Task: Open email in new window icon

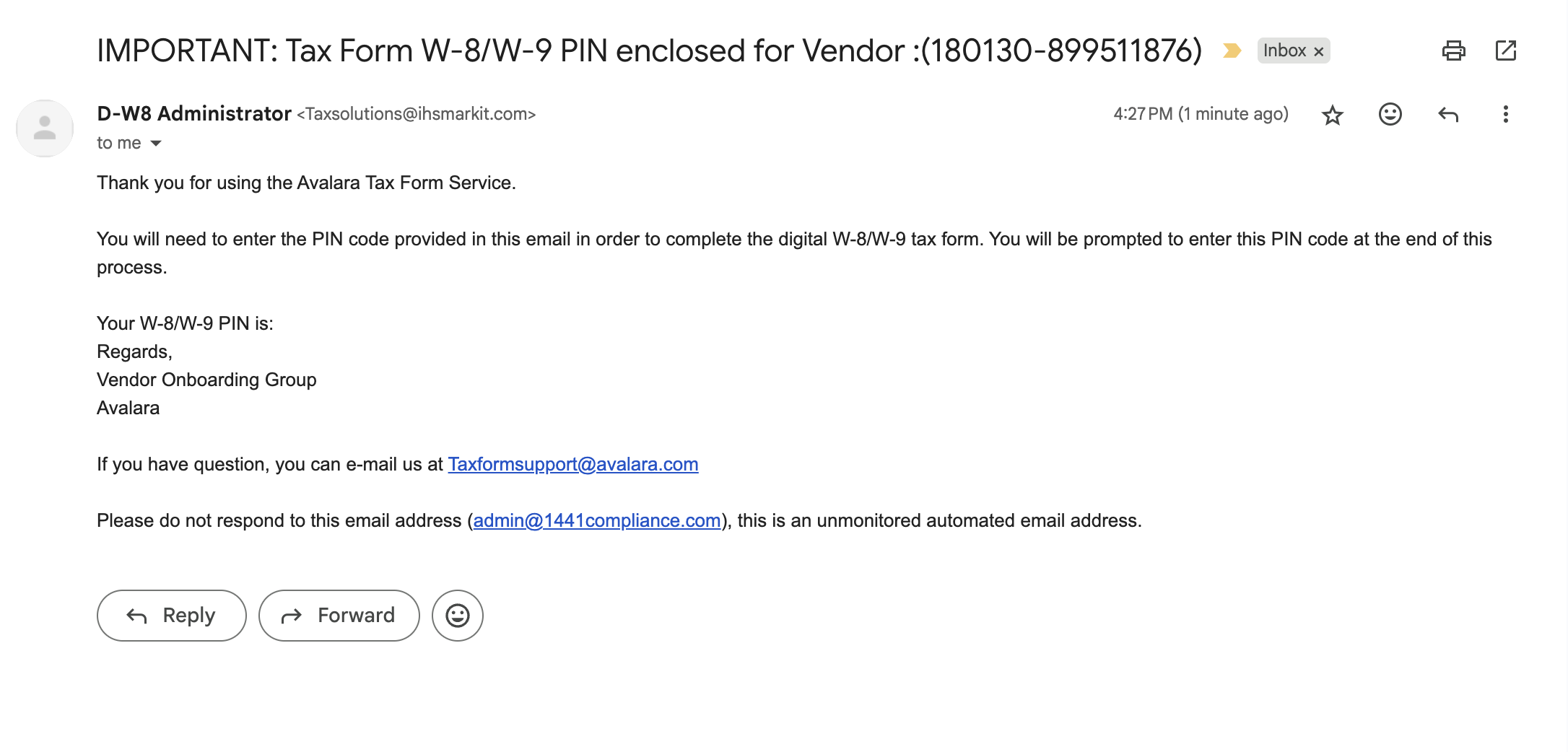Action: (x=1505, y=51)
